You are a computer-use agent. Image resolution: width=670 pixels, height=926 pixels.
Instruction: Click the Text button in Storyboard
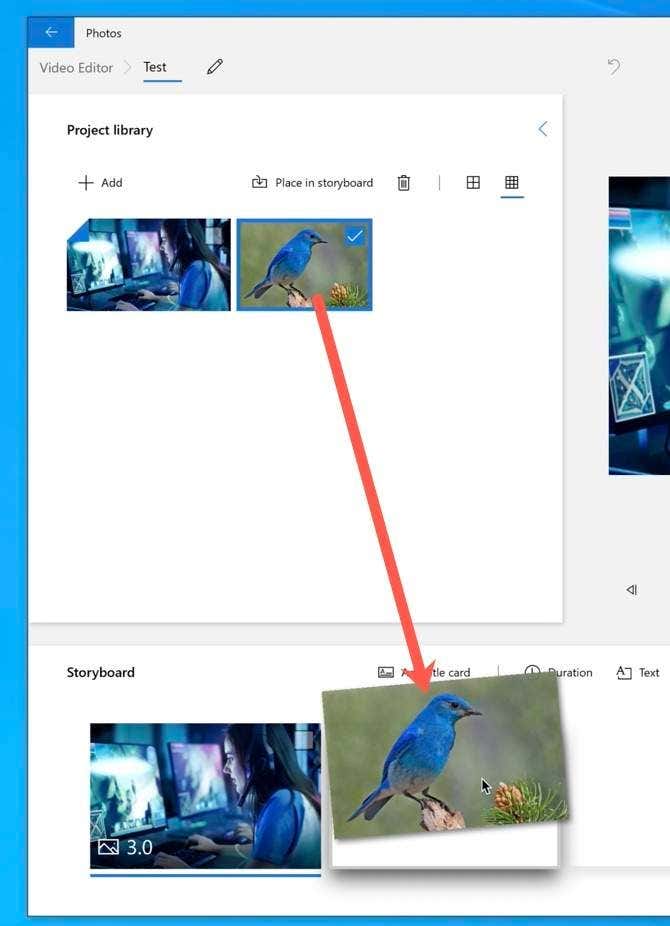638,672
